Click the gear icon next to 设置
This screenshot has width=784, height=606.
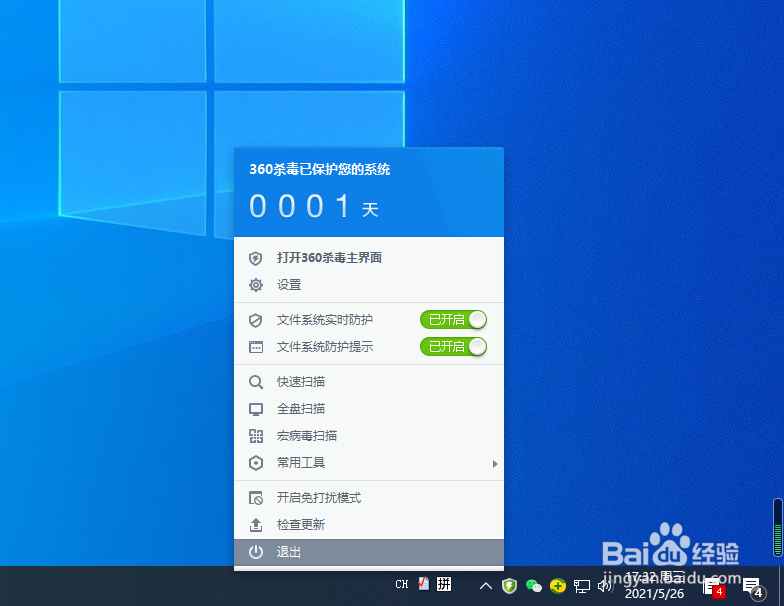click(256, 285)
